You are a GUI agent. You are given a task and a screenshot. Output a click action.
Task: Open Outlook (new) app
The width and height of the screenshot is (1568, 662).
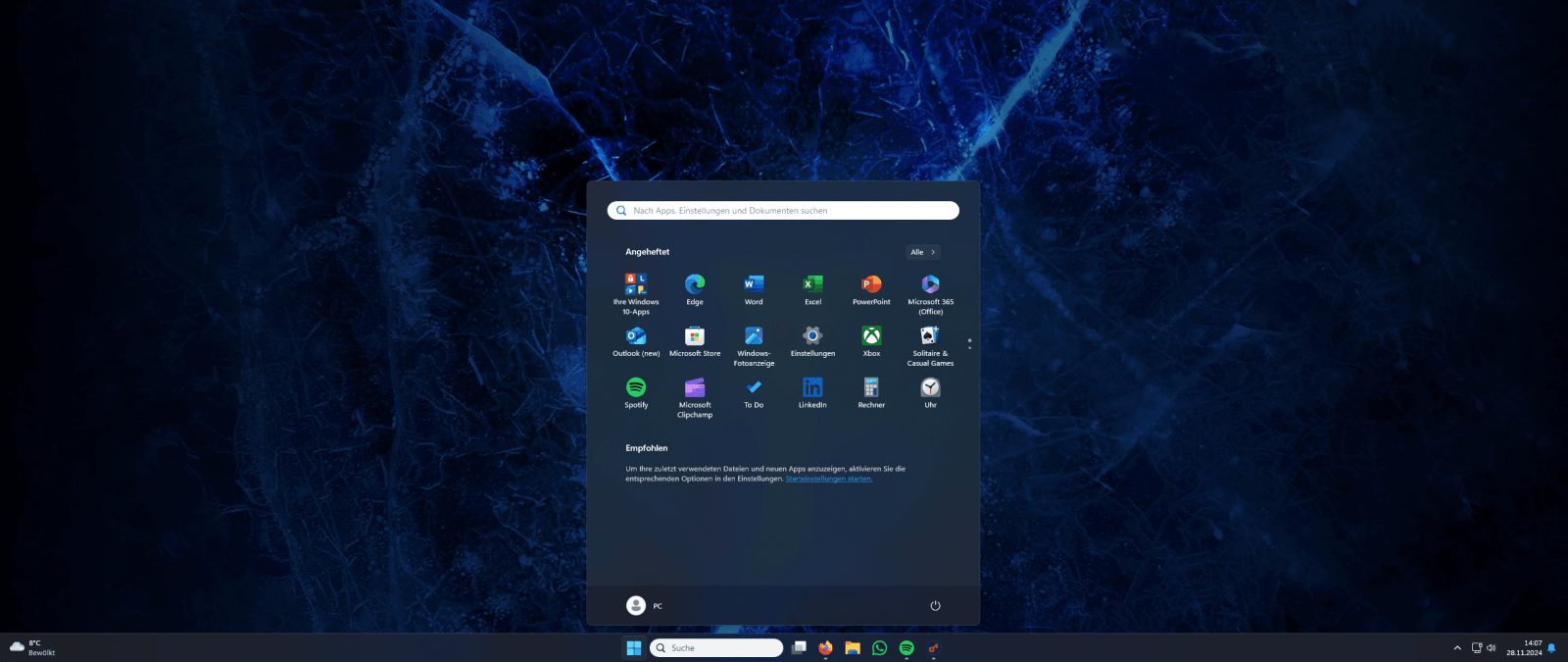pyautogui.click(x=636, y=342)
